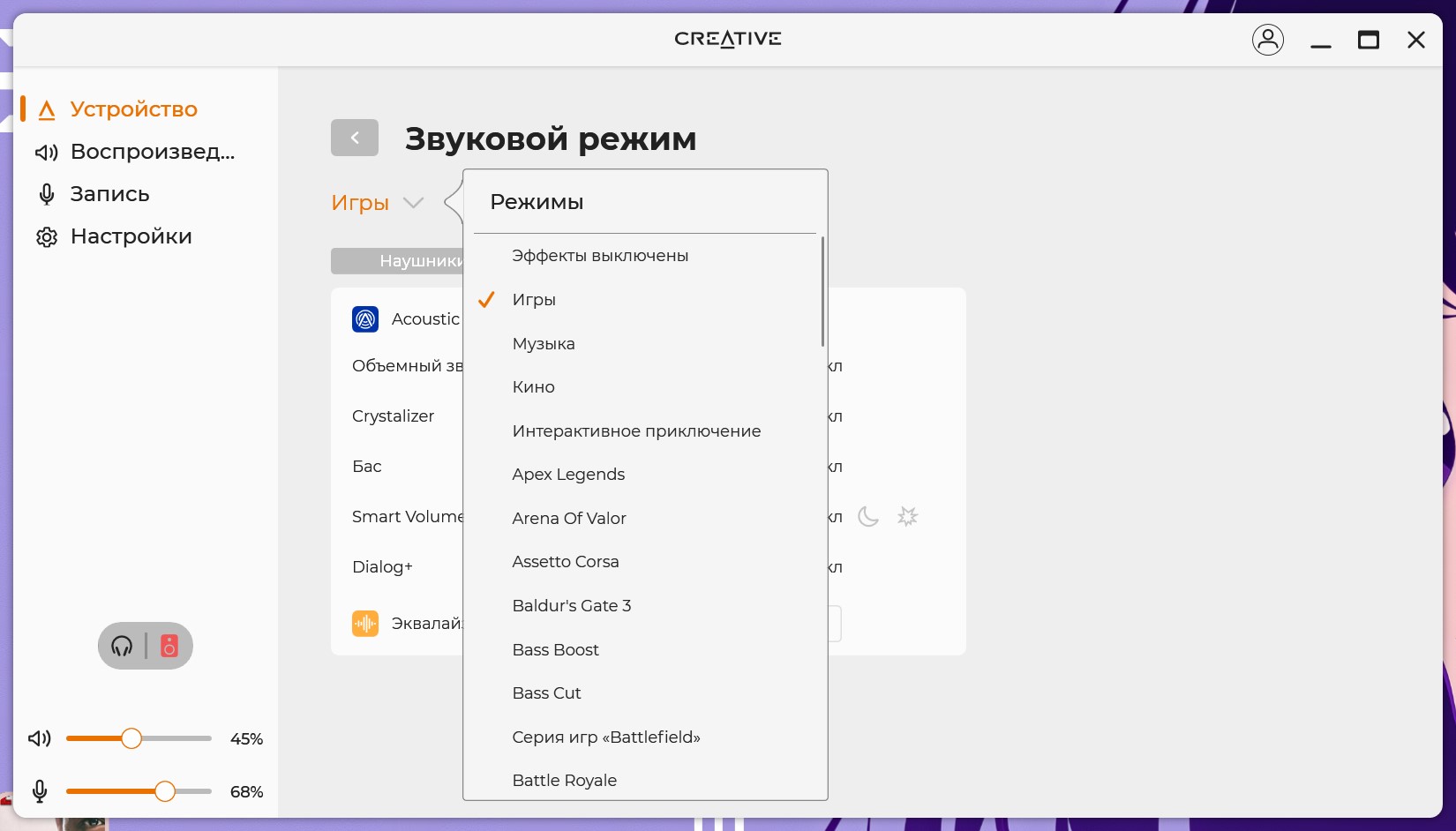Select the red speaker output icon
The image size is (1456, 831).
(x=169, y=646)
